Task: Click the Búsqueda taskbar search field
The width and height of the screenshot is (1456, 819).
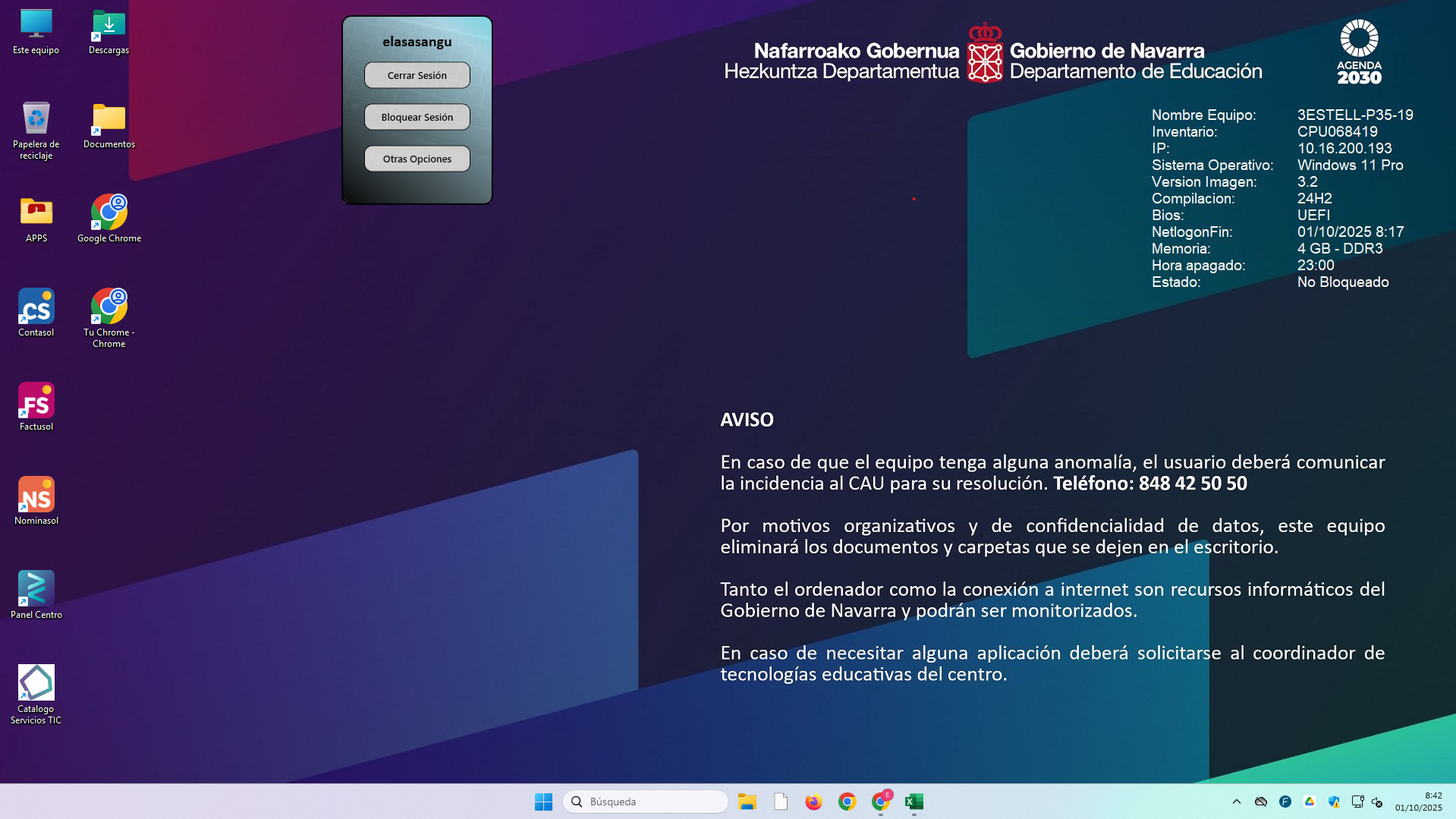Action: pyautogui.click(x=645, y=802)
